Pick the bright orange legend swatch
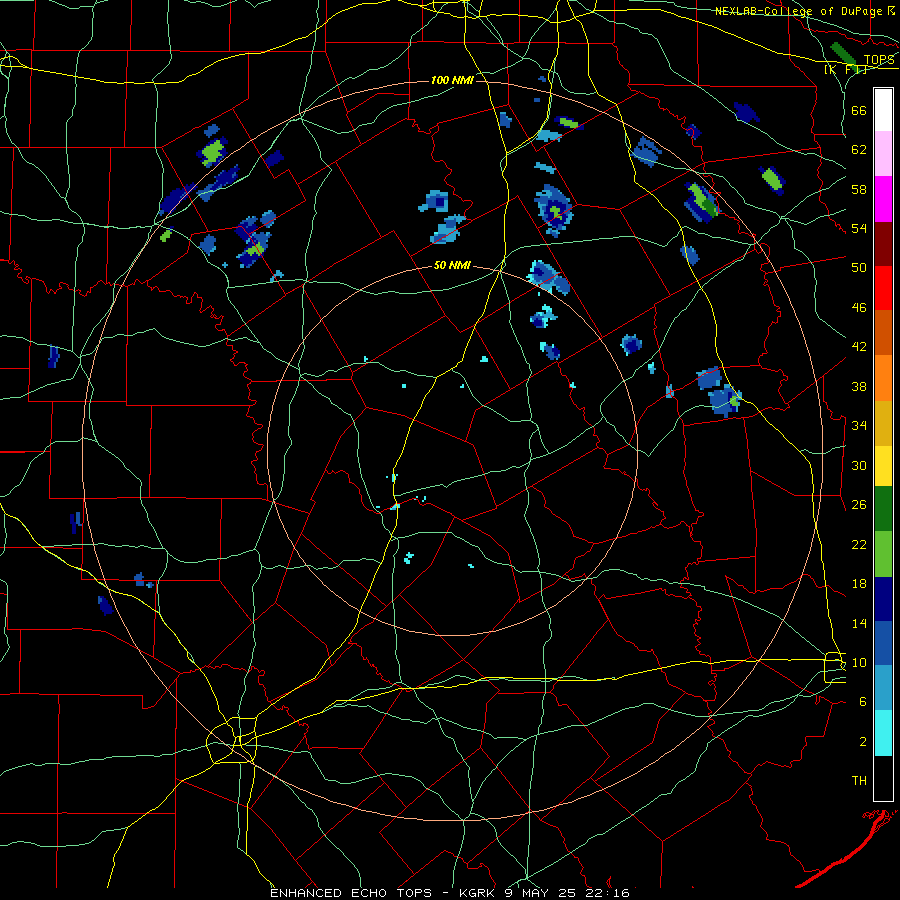Image resolution: width=900 pixels, height=900 pixels. 883,378
